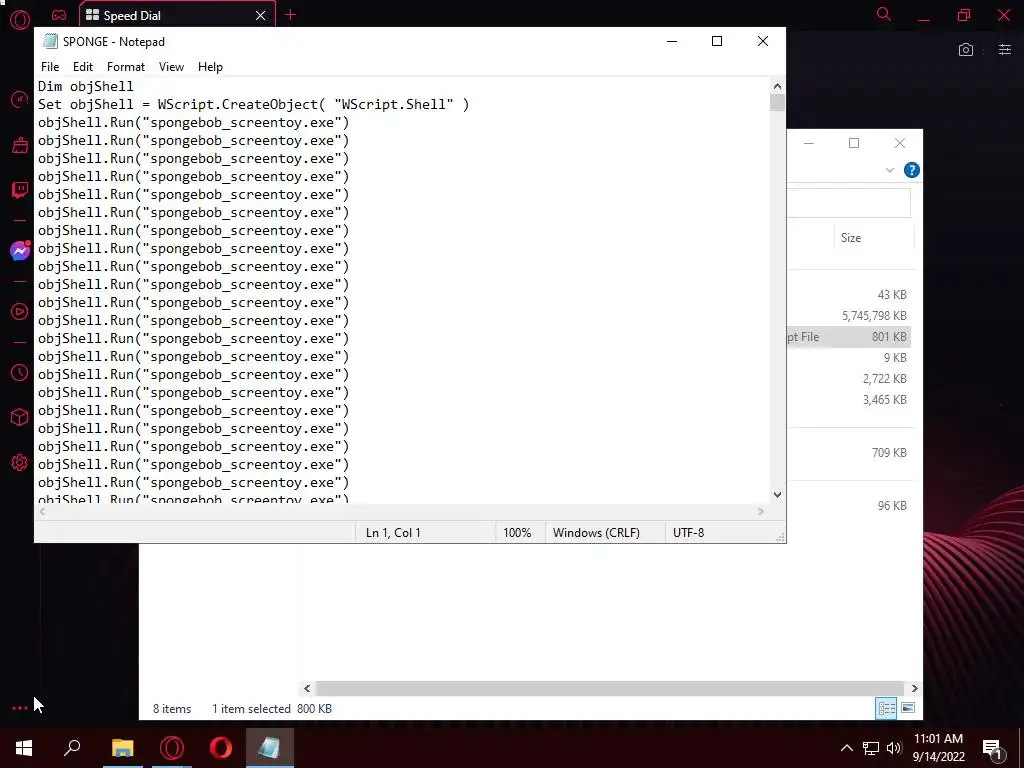Click Explorer horizontal scrollbar thumb
1024x768 pixels.
pyautogui.click(x=609, y=688)
